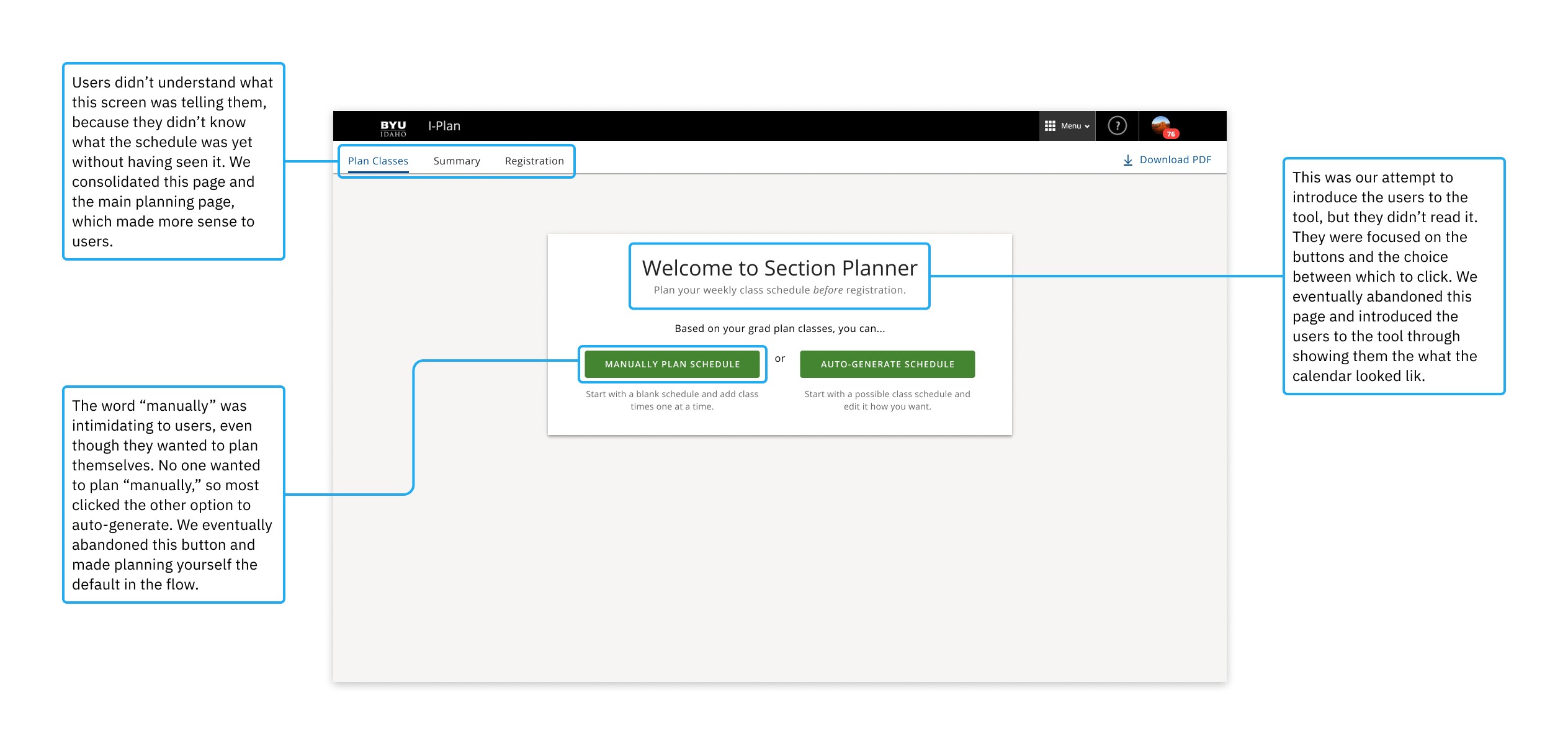Follow the Download PDF link
Image resolution: width=1568 pixels, height=744 pixels.
click(x=1175, y=160)
